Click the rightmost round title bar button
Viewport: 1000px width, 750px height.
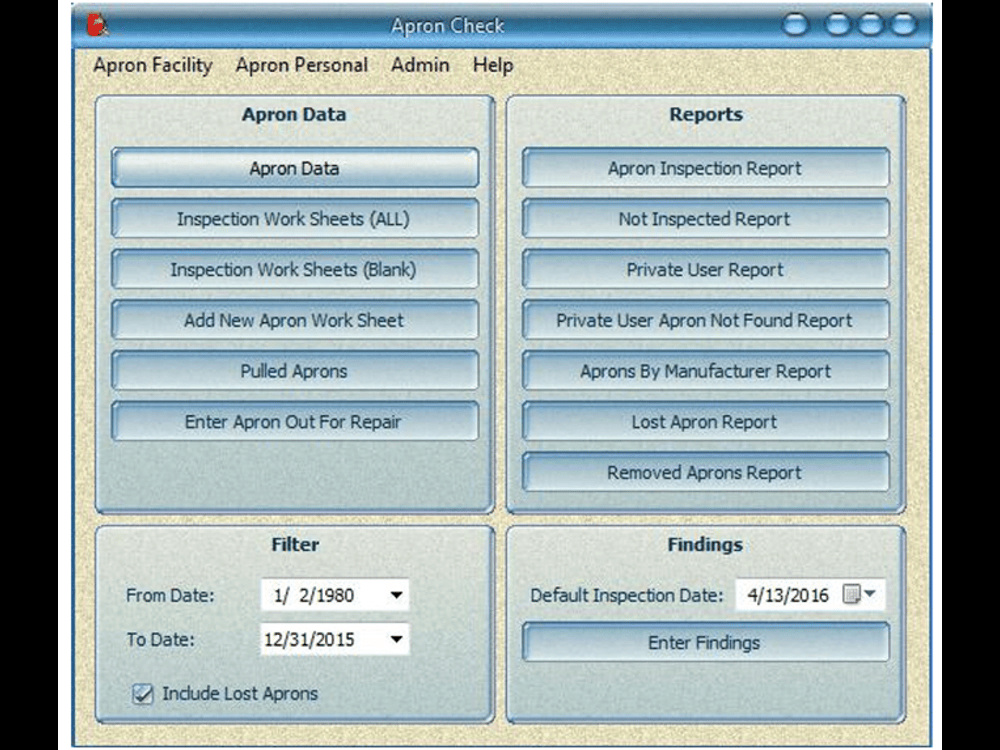(x=904, y=25)
